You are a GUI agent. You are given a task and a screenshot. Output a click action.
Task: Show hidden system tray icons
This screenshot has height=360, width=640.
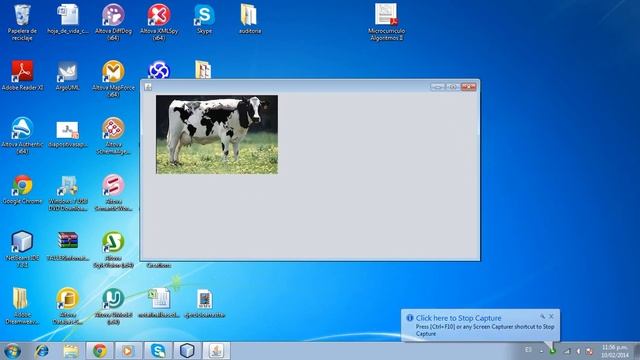click(x=541, y=351)
